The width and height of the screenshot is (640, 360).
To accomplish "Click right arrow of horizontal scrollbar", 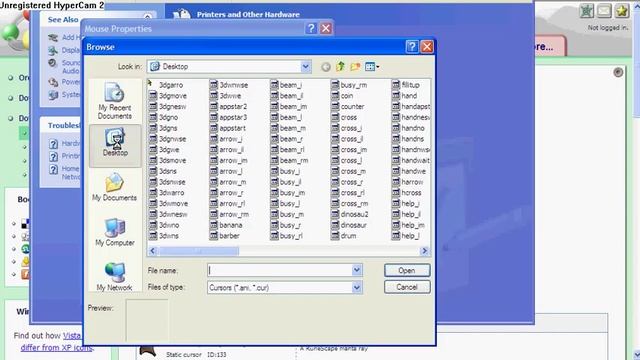I will 424,251.
